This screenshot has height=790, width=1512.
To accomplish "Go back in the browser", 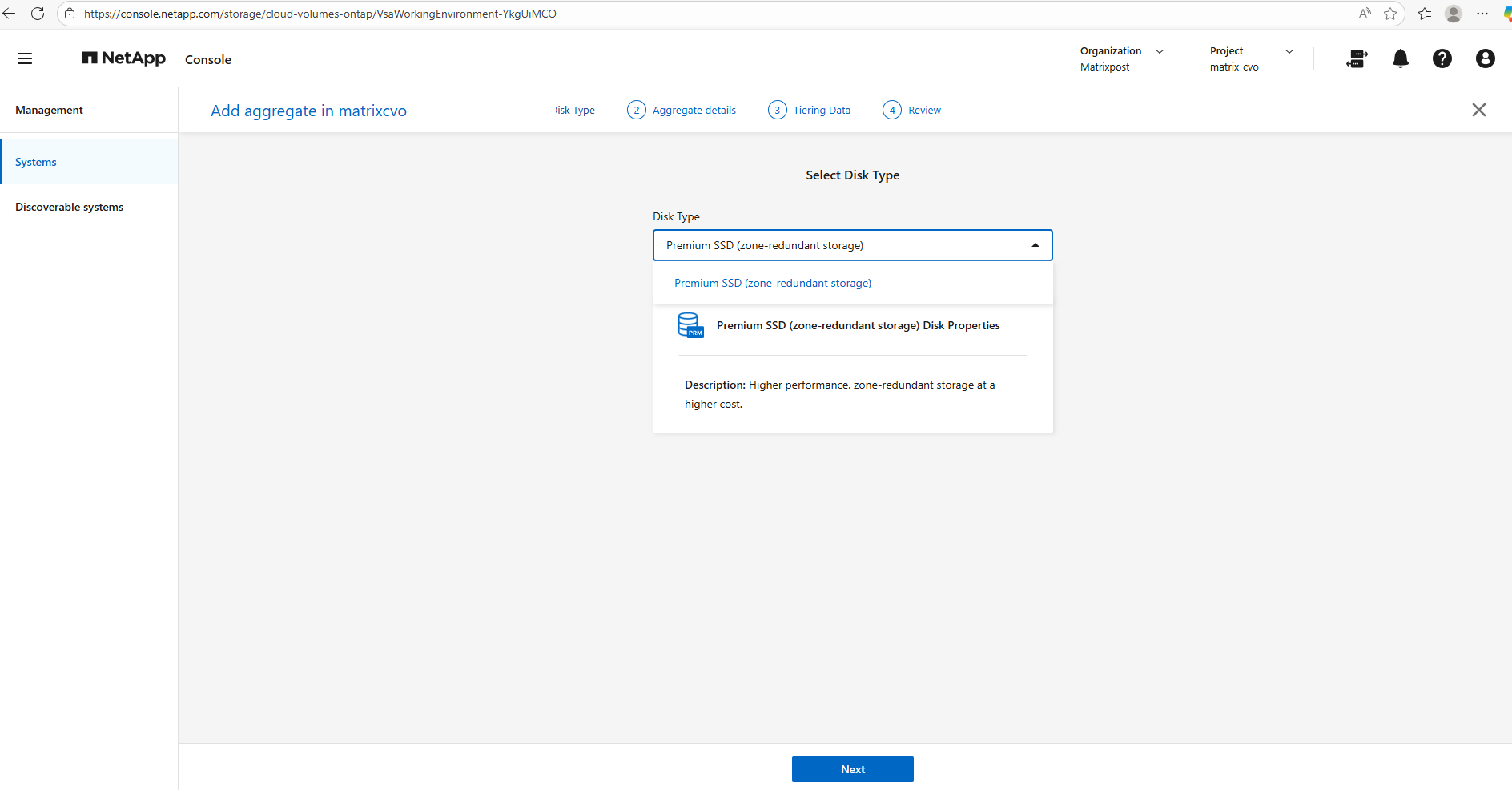I will [x=10, y=14].
